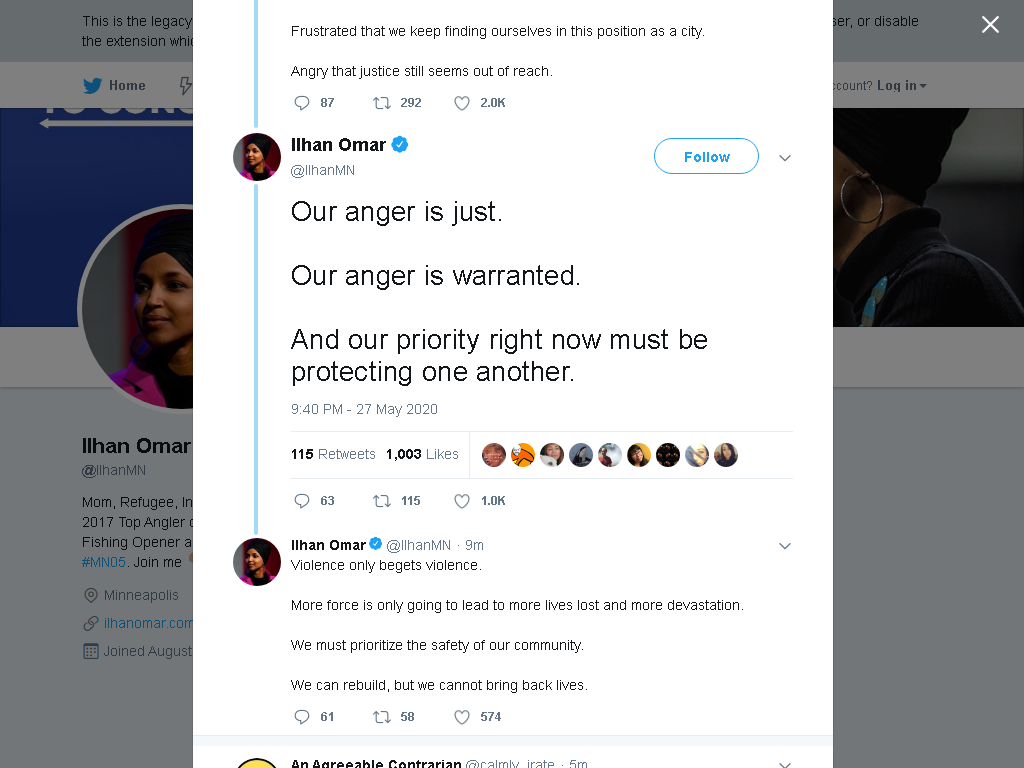Open the chevron menu on the 9m tweet
The image size is (1024, 768).
[x=785, y=546]
